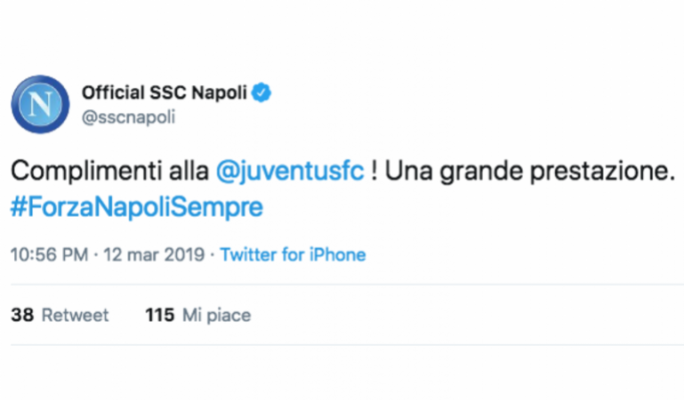Click the phrase Una grande prestazione
Viewport: 684px width, 400px height.
coord(530,171)
